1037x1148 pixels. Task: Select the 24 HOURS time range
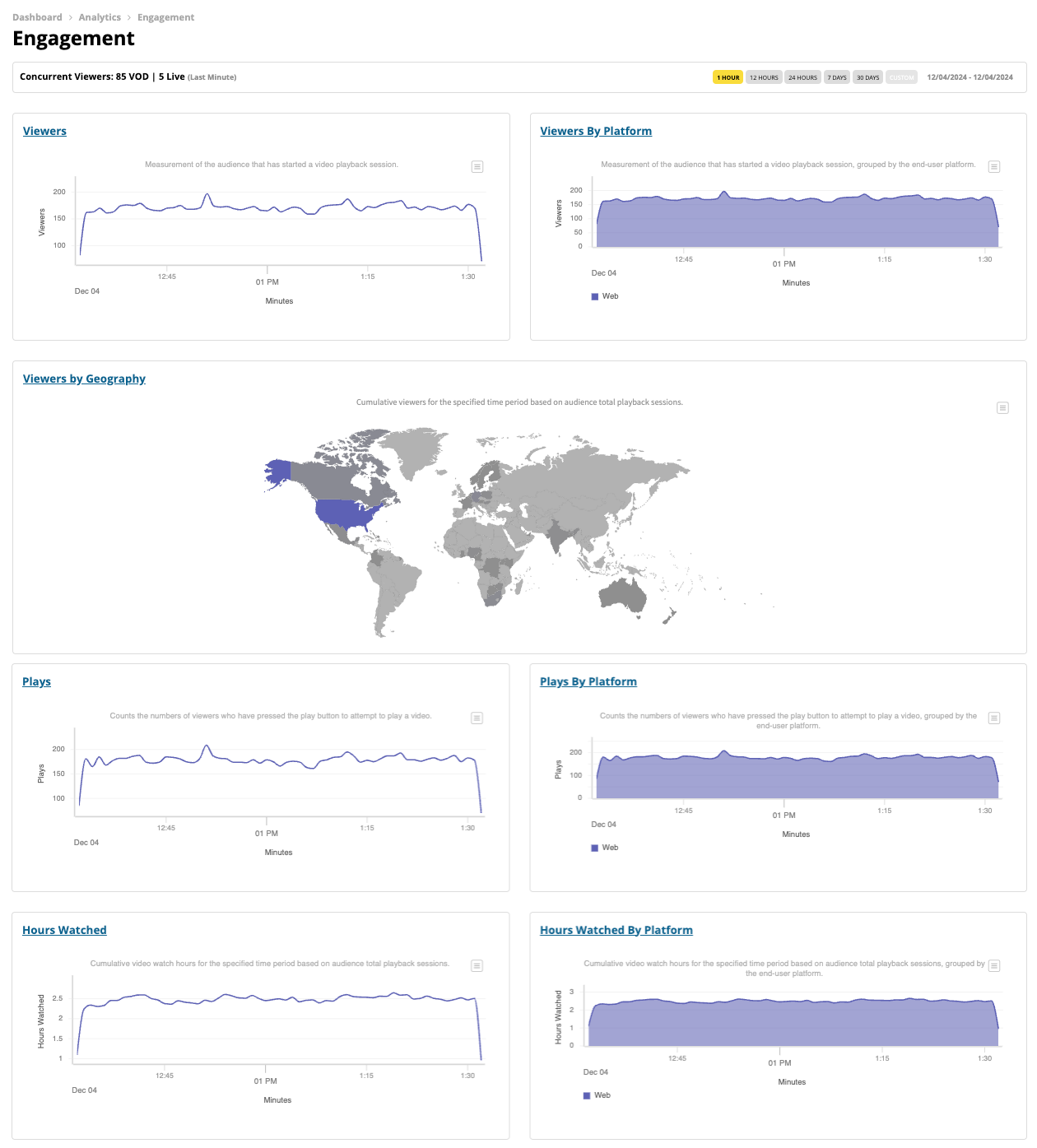coord(802,77)
